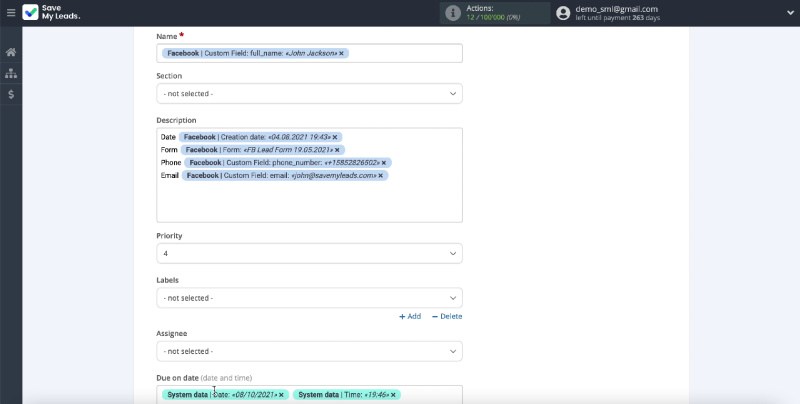
Task: Click inside the Due on date field
Action: point(309,395)
